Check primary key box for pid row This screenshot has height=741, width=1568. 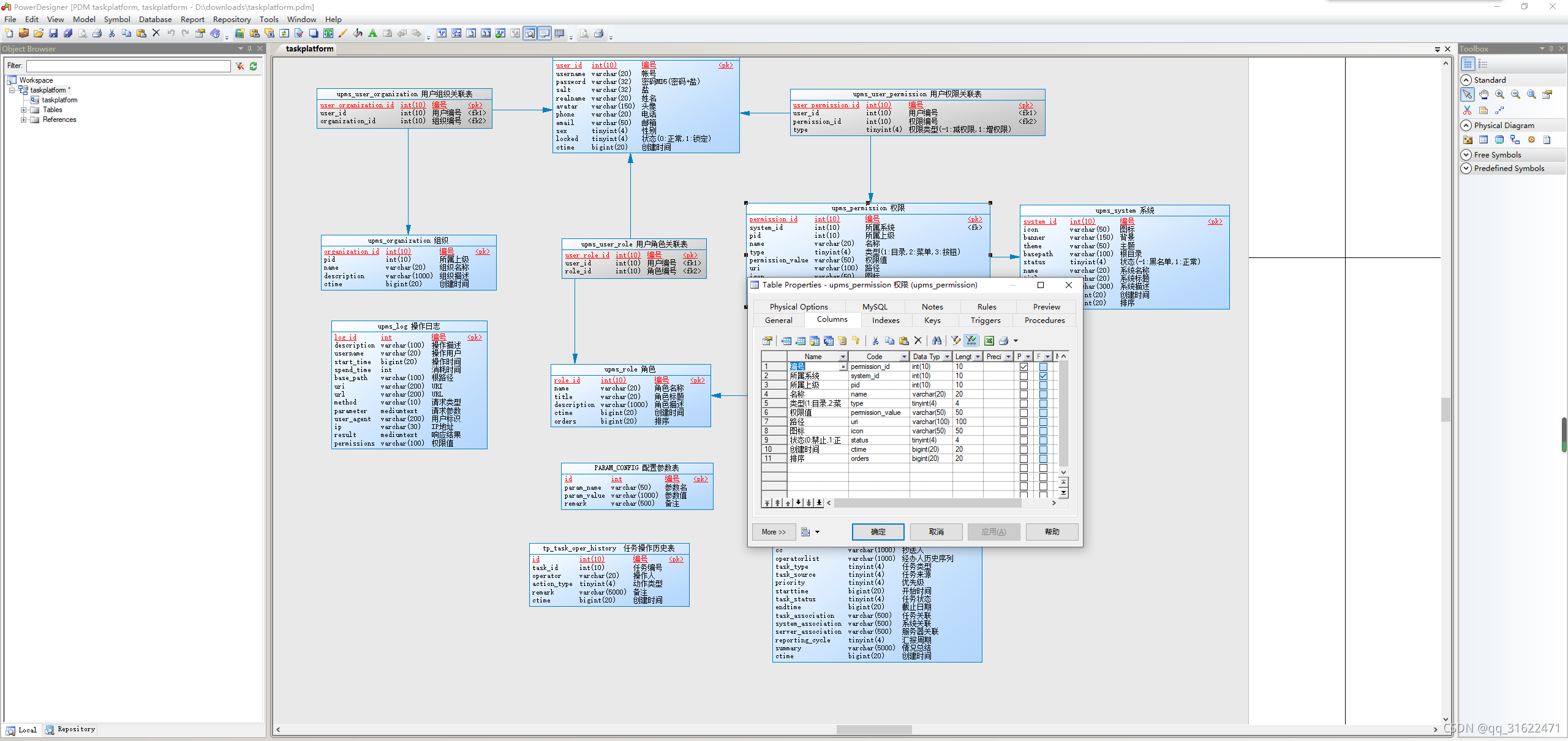(1023, 385)
